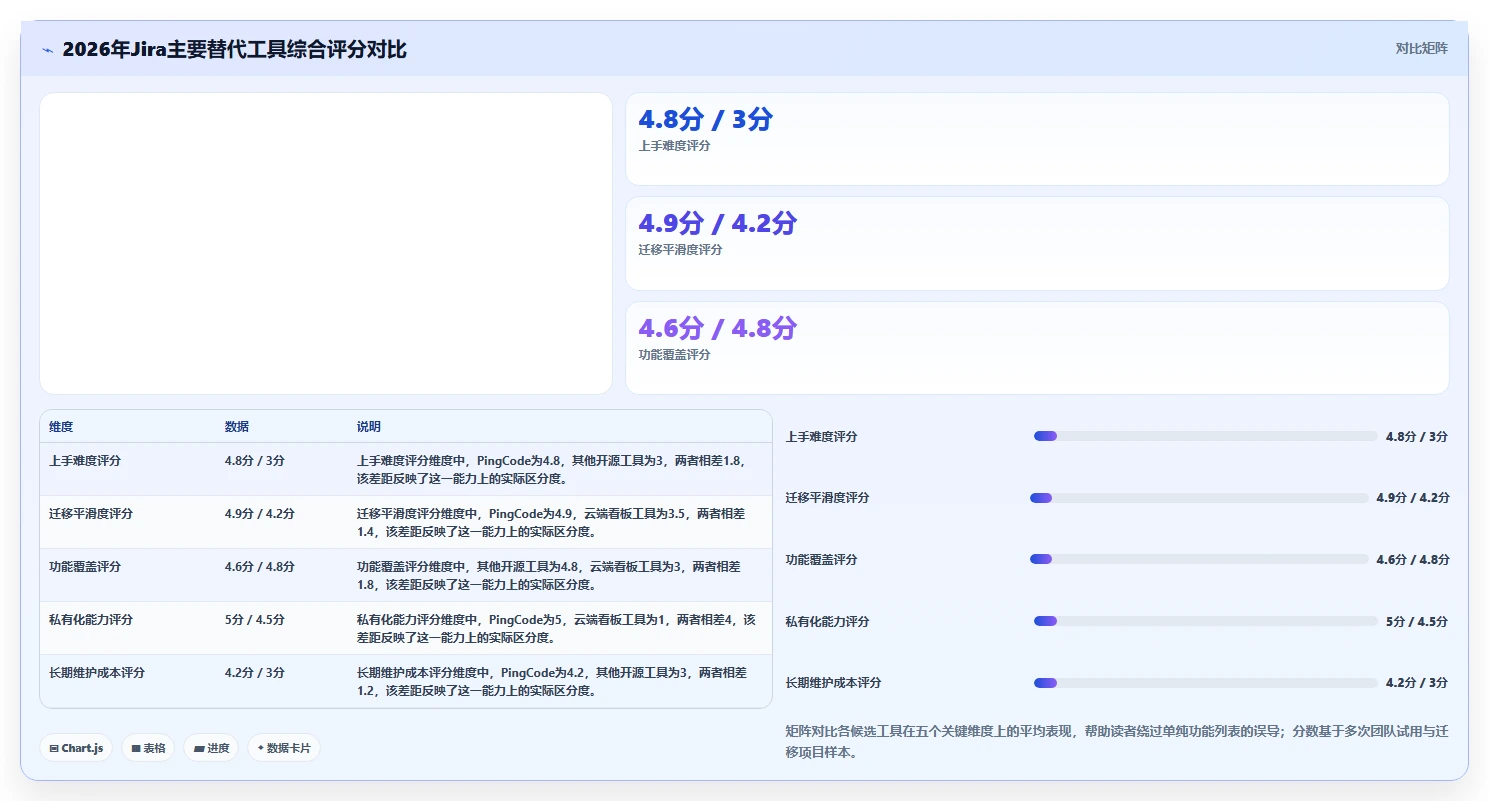Select table cell 长期维护成本评分
Image resolution: width=1489 pixels, height=801 pixels.
(x=97, y=673)
